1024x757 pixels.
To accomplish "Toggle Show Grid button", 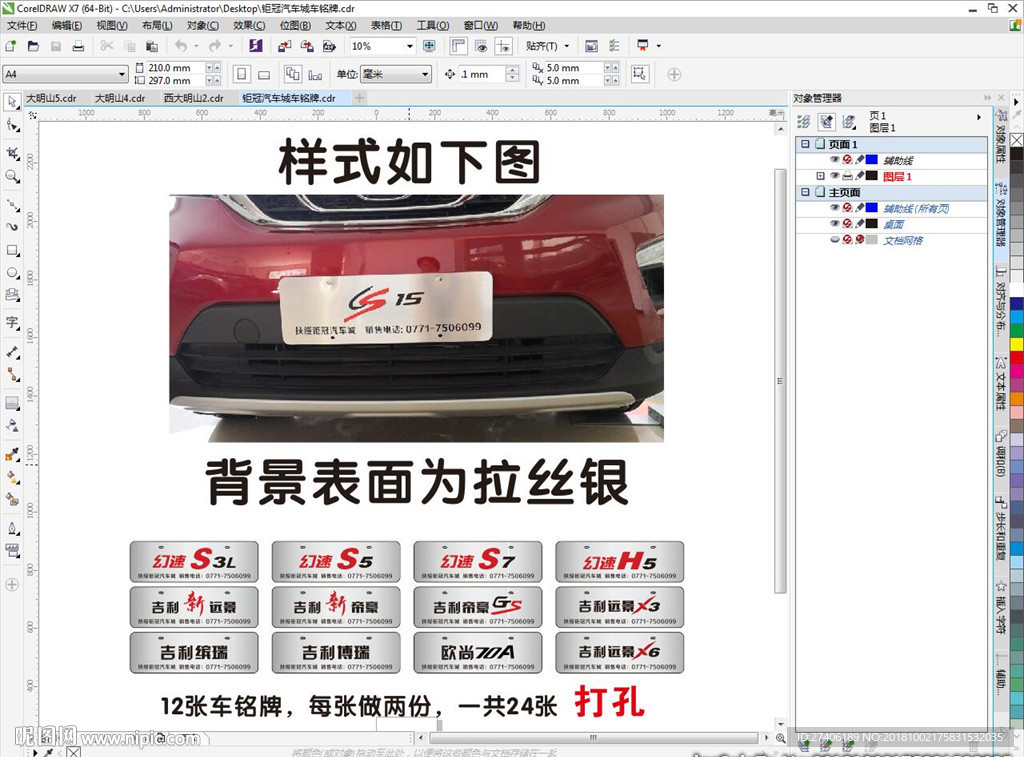I will (x=481, y=46).
